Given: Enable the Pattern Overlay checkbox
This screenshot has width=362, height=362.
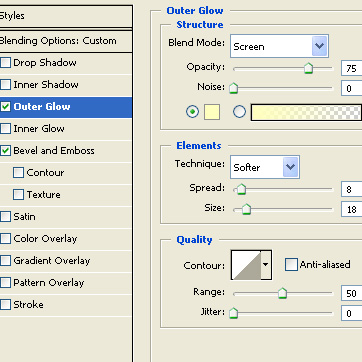Looking at the screenshot, I should tap(5, 283).
